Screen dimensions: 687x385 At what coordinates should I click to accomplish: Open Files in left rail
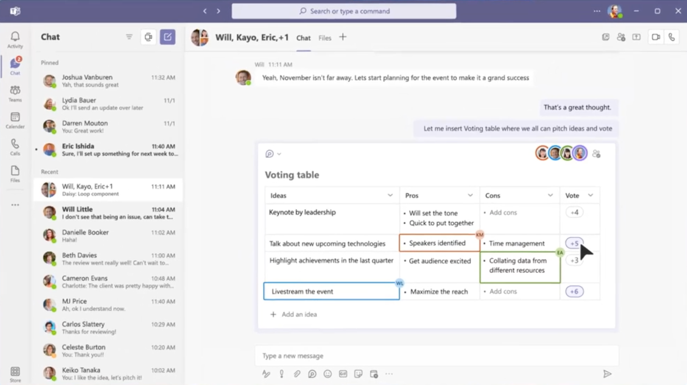point(15,173)
